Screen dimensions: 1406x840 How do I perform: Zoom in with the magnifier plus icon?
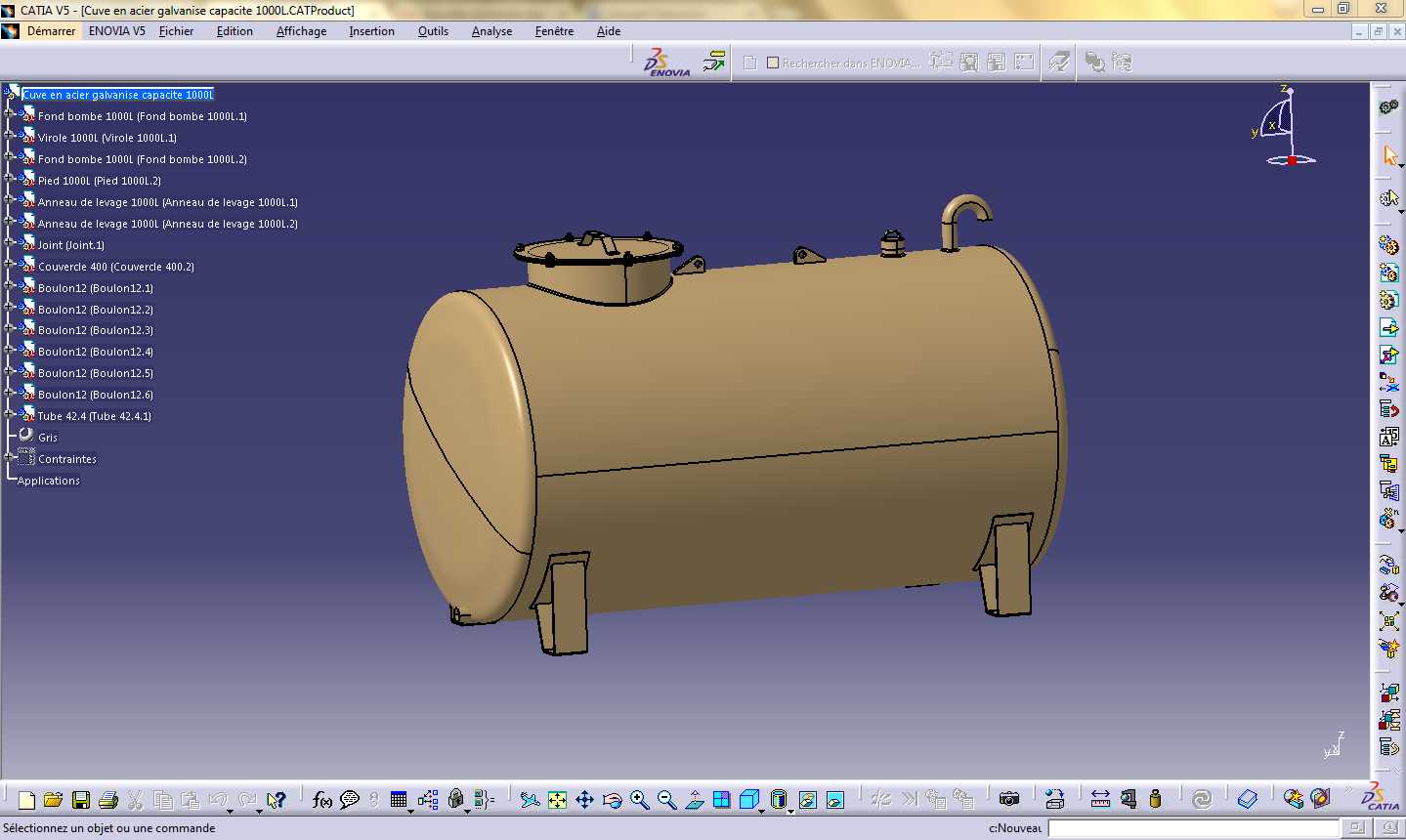(640, 800)
